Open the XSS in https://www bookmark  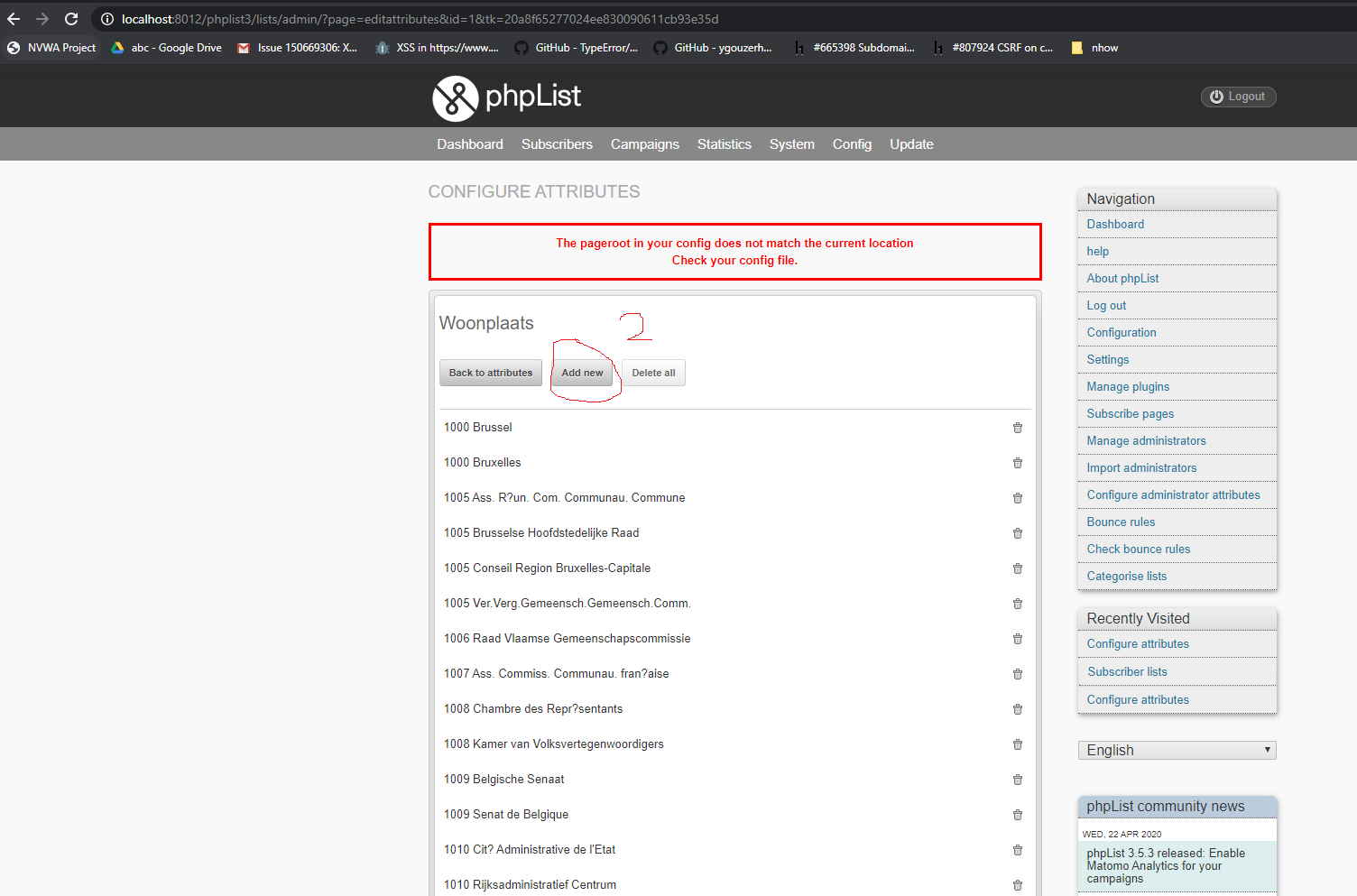437,48
